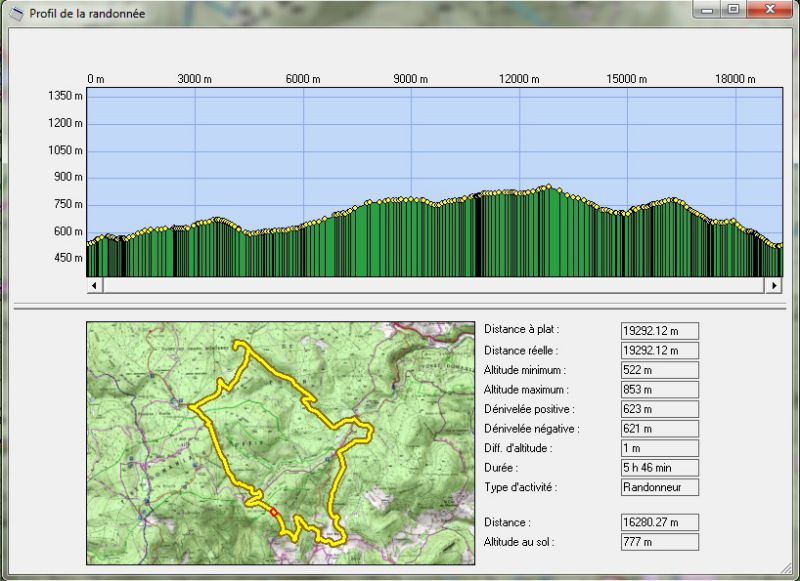Click the "Dénivelée positive :" label
Viewport: 800px width, 581px height.
(529, 409)
